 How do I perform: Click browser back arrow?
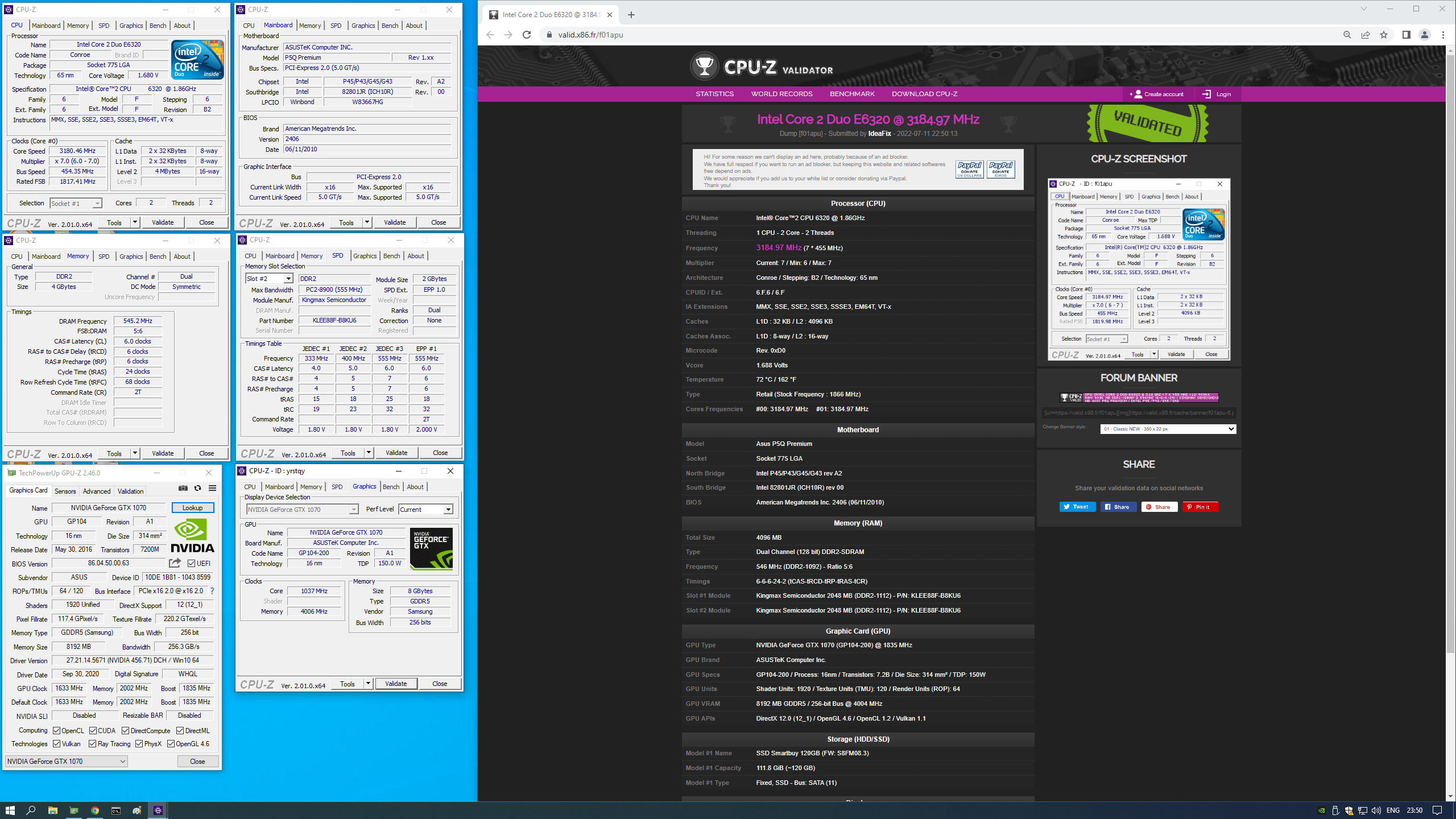coord(490,35)
